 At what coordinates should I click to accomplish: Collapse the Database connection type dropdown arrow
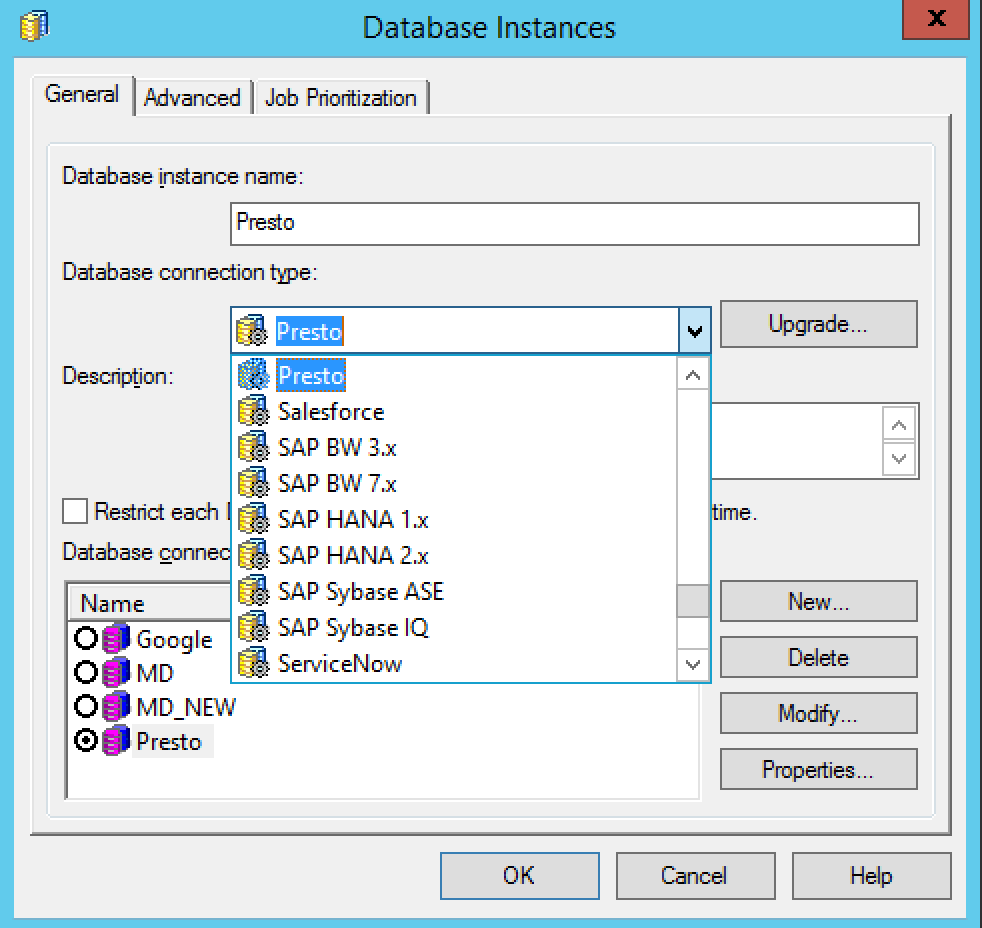pyautogui.click(x=695, y=330)
